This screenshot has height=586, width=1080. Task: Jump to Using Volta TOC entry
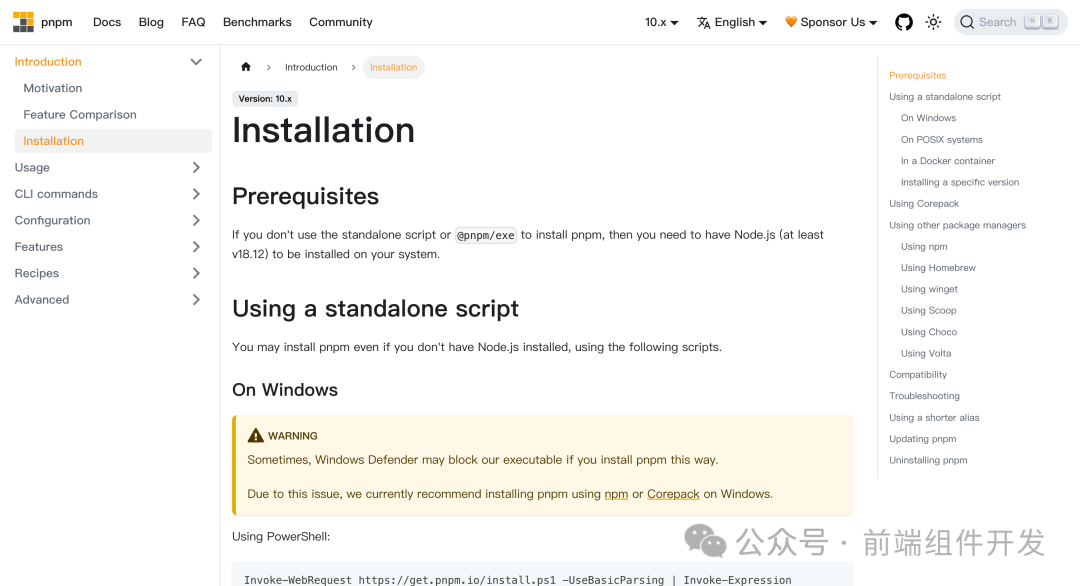click(x=926, y=353)
